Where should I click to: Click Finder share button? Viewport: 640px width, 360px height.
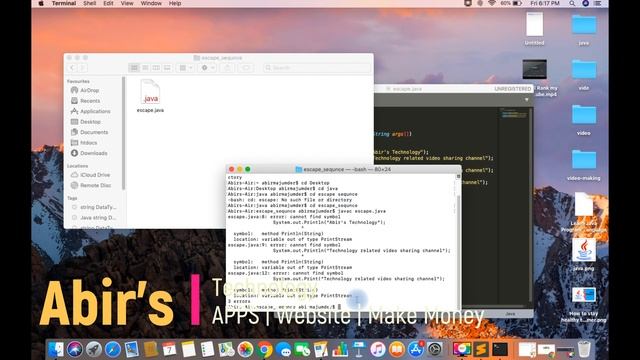[x=227, y=68]
